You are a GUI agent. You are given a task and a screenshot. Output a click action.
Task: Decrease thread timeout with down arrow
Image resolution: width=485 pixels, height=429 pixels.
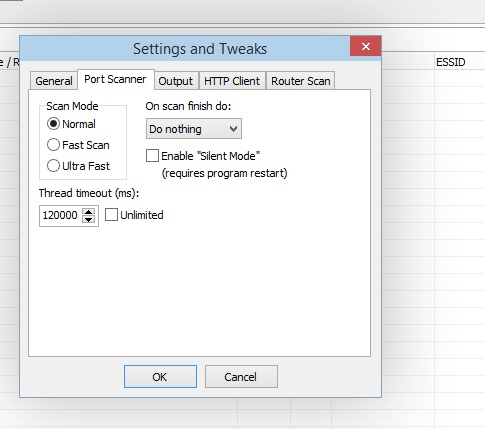(x=89, y=219)
